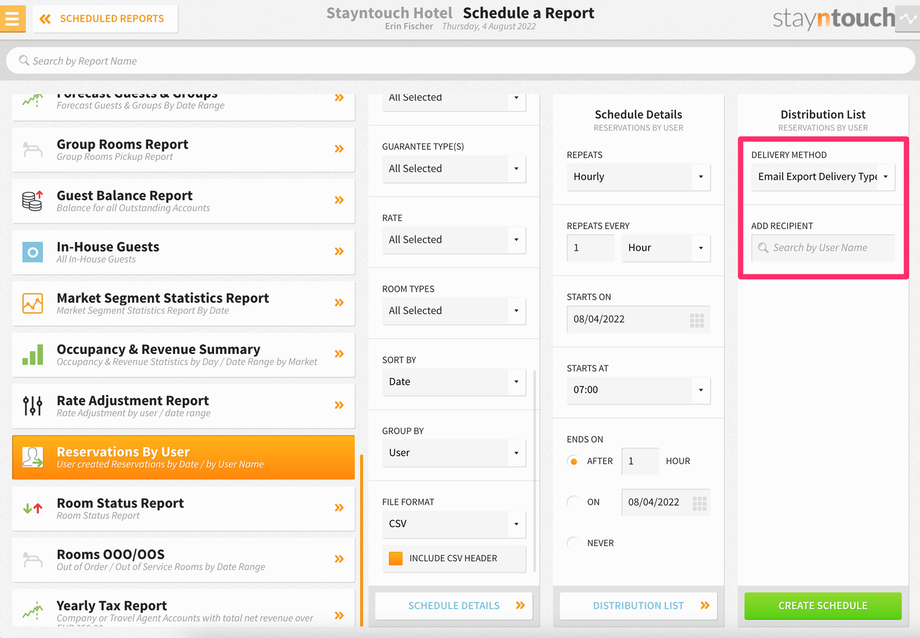Open the hamburger main menu

click(x=12, y=18)
